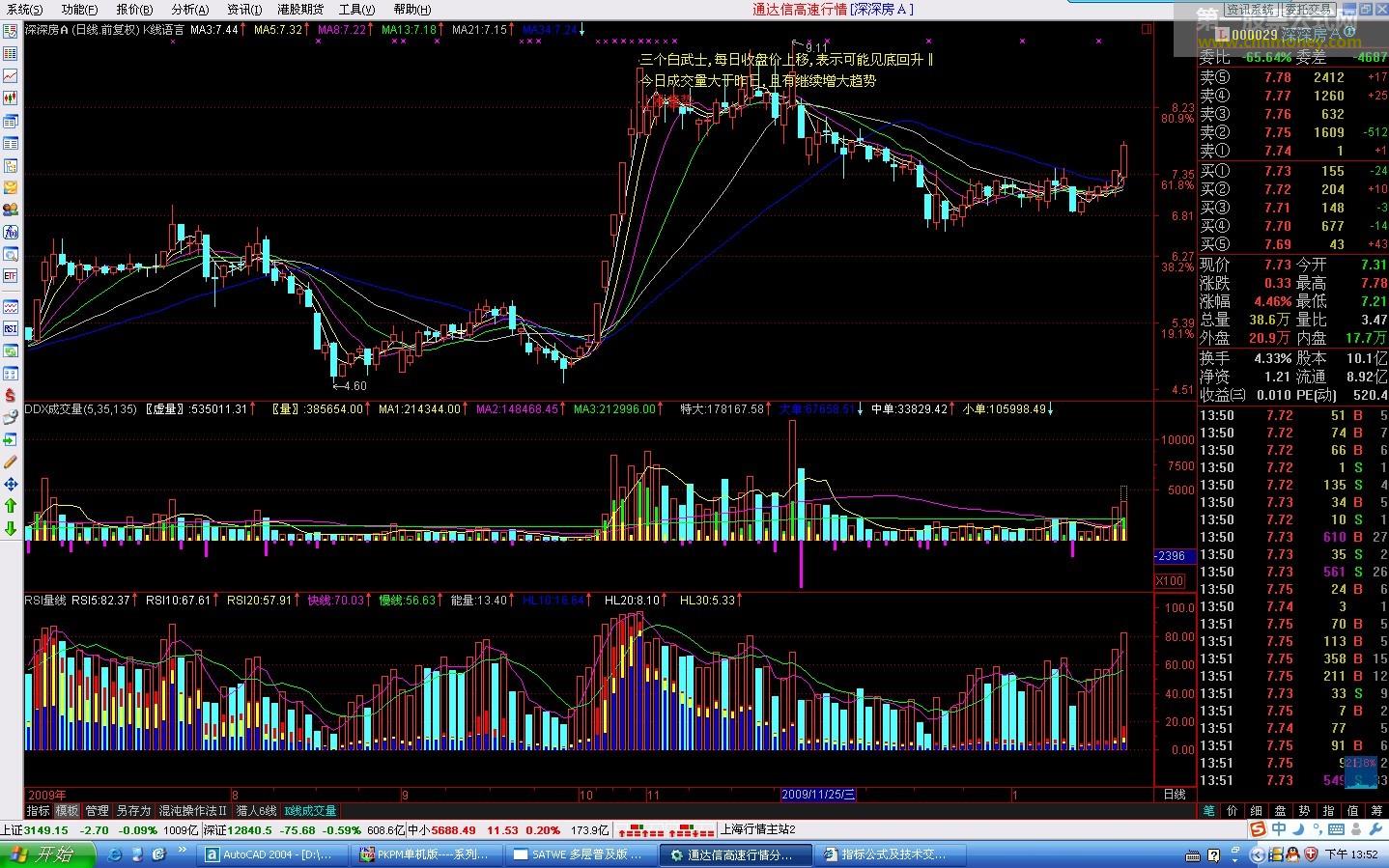Click the 2009/11/25 date marker on timeline
This screenshot has width=1389, height=868.
818,795
